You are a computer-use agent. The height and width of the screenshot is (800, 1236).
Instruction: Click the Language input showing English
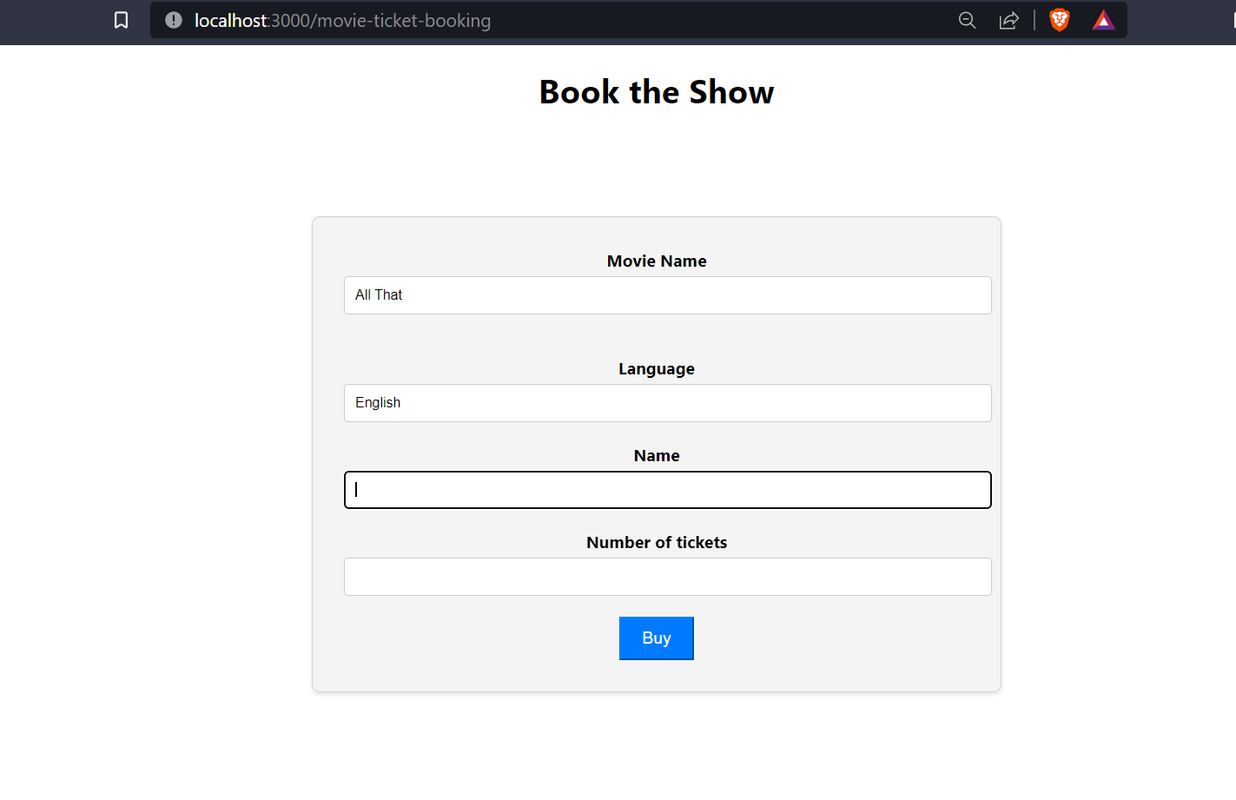pos(668,403)
